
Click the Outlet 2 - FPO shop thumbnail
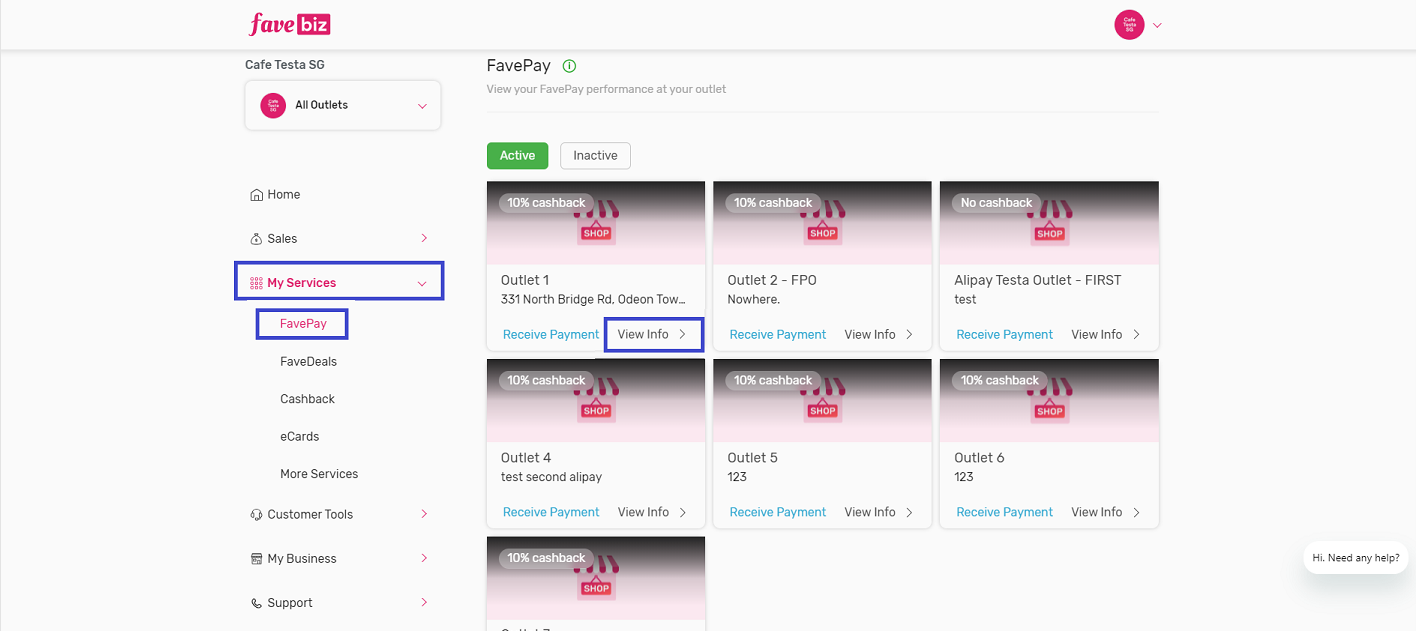point(821,222)
